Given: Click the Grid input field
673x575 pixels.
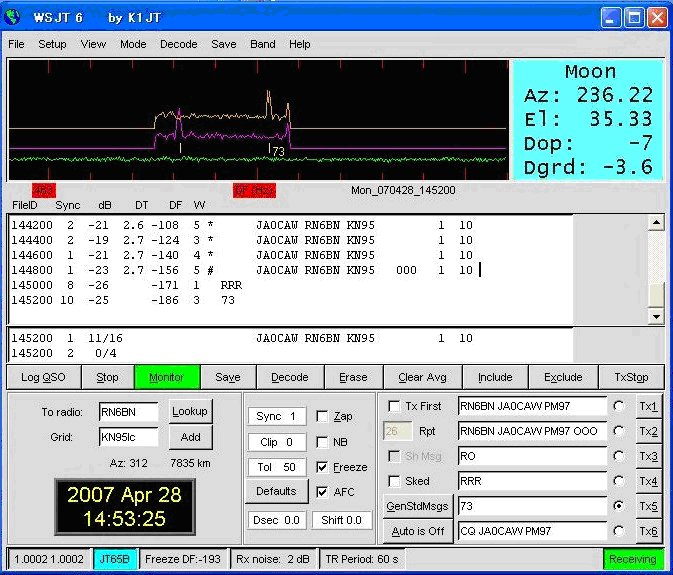Looking at the screenshot, I should [x=129, y=437].
